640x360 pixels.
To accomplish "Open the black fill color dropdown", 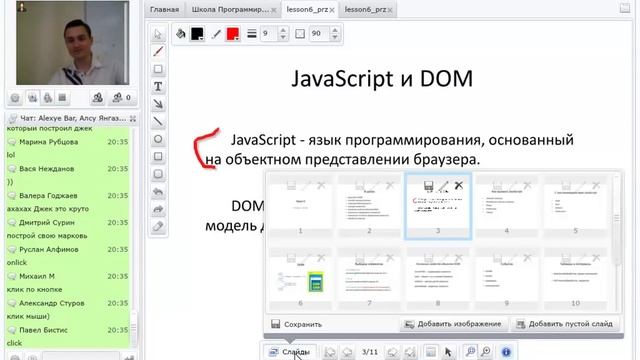I will coord(198,33).
